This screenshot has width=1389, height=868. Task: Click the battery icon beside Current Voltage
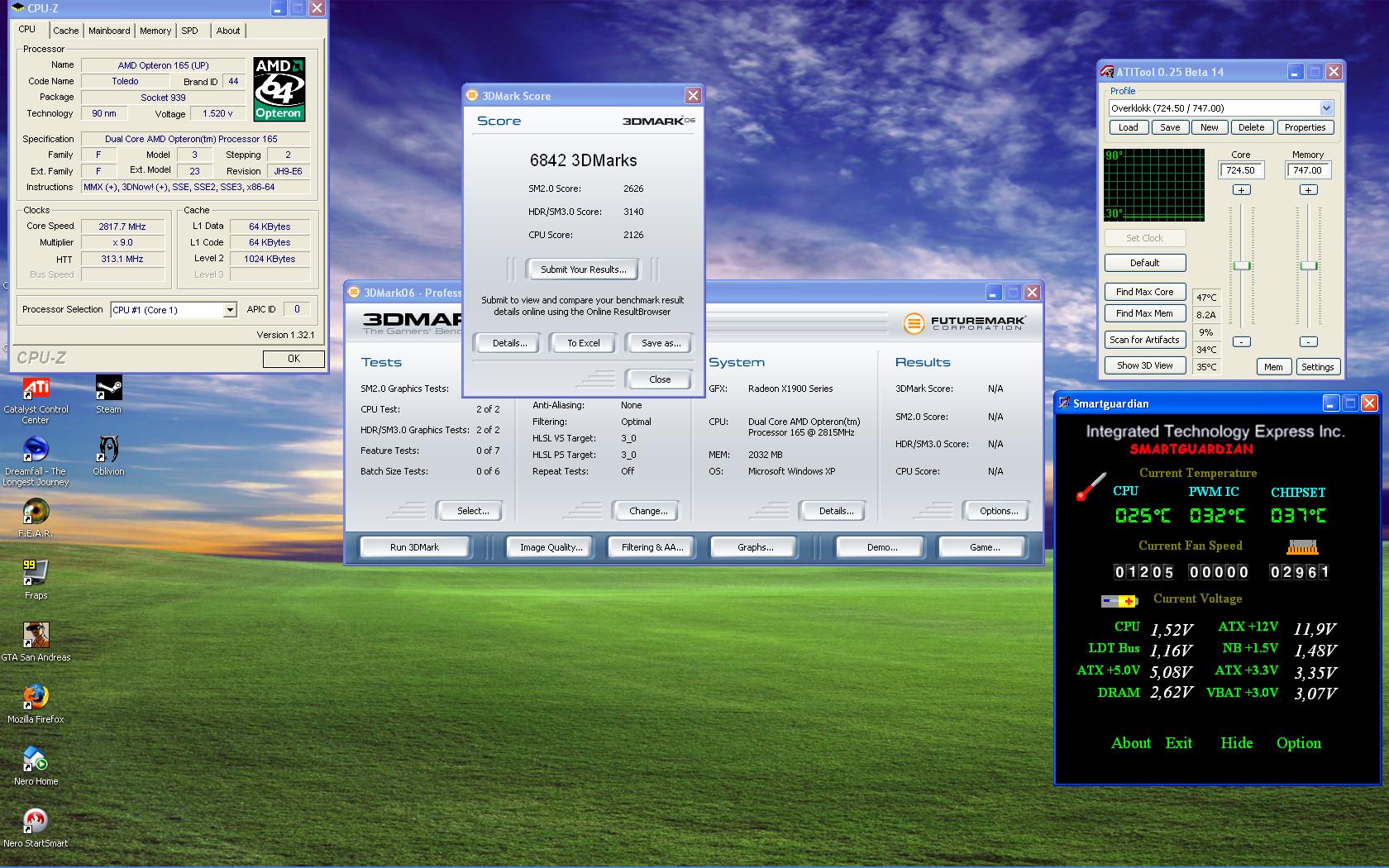pos(1119,601)
